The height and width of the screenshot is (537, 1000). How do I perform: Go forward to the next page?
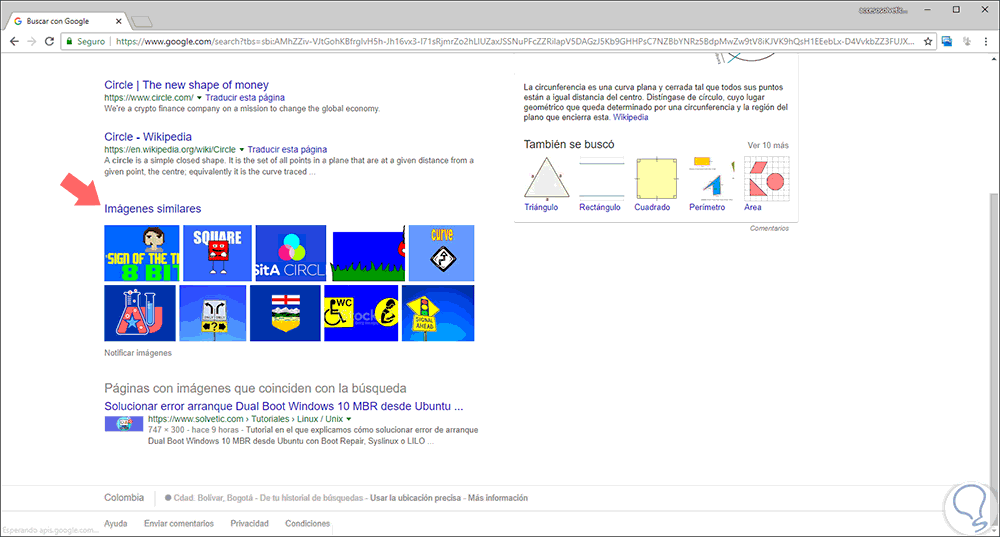click(31, 41)
